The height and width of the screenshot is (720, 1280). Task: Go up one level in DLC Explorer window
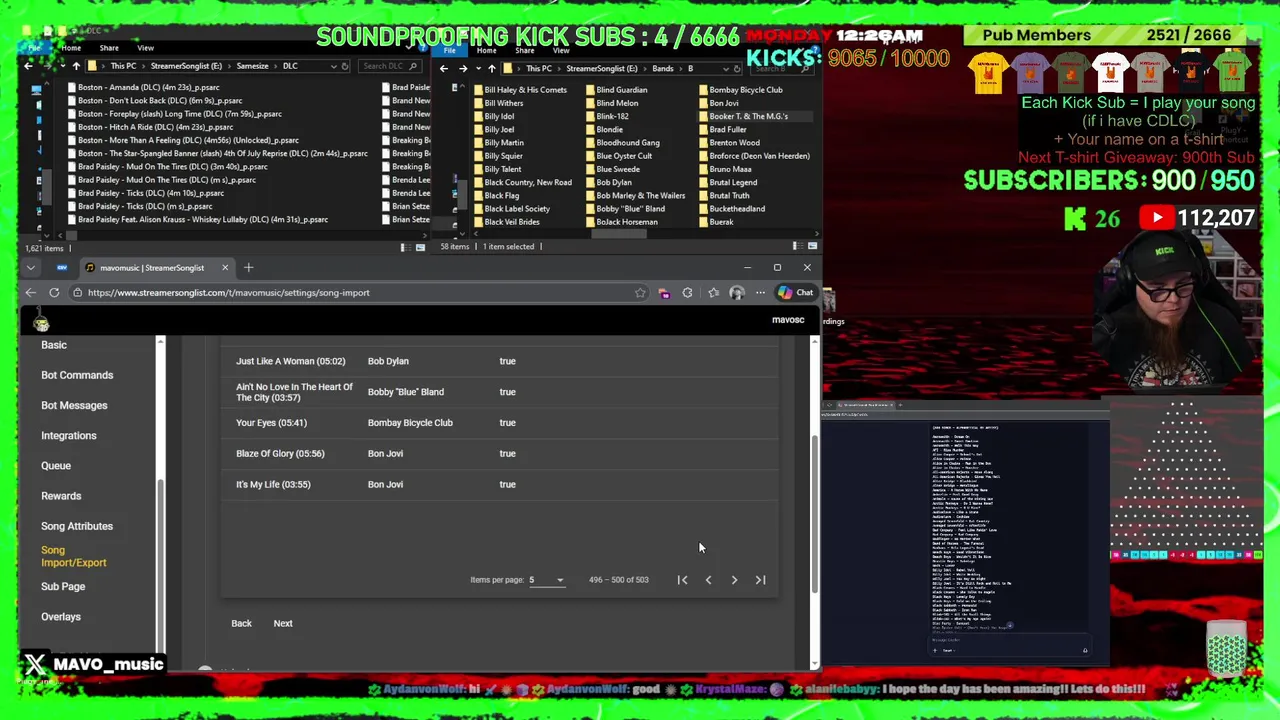76,66
